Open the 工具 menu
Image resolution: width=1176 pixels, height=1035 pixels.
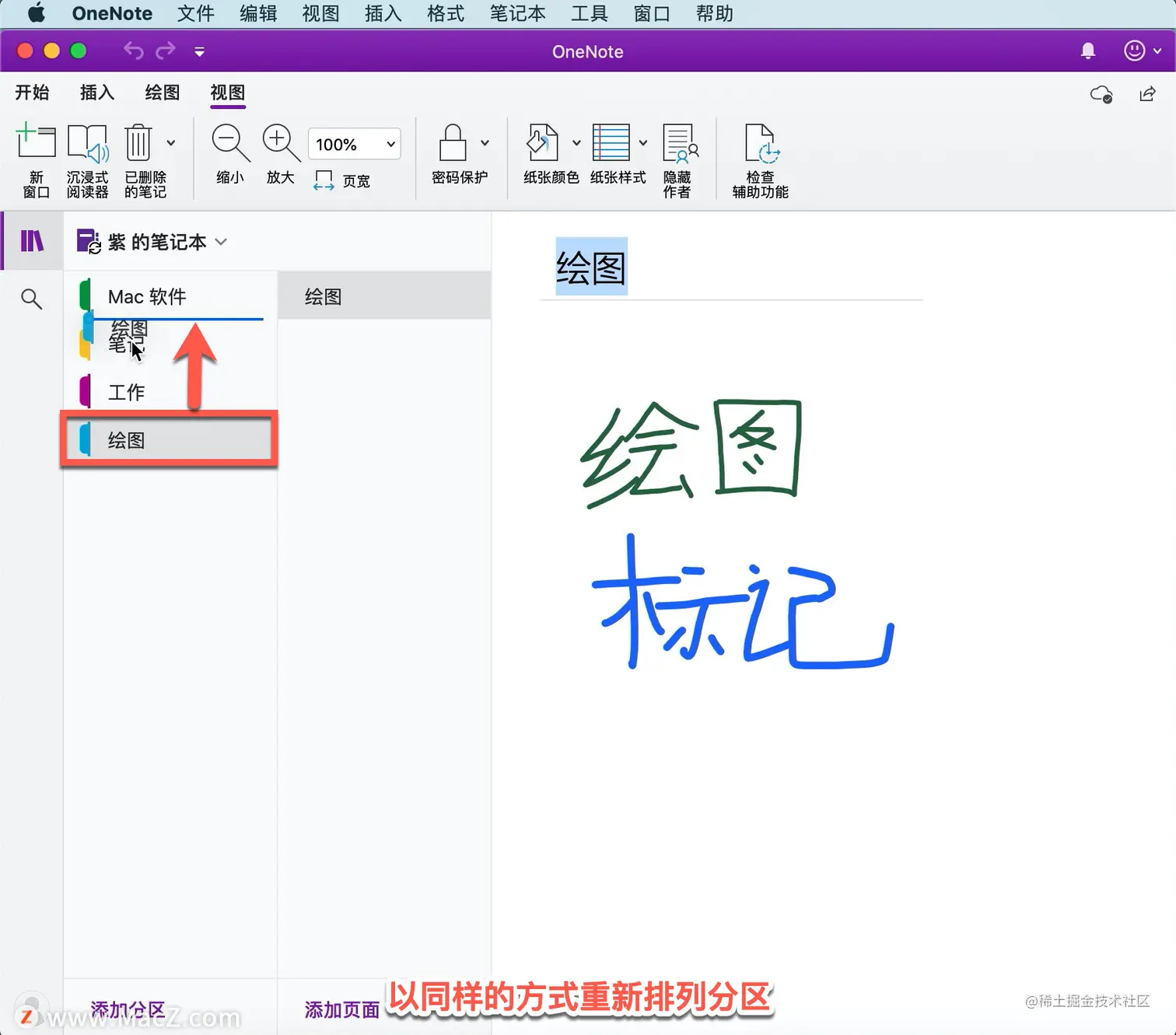(x=589, y=13)
